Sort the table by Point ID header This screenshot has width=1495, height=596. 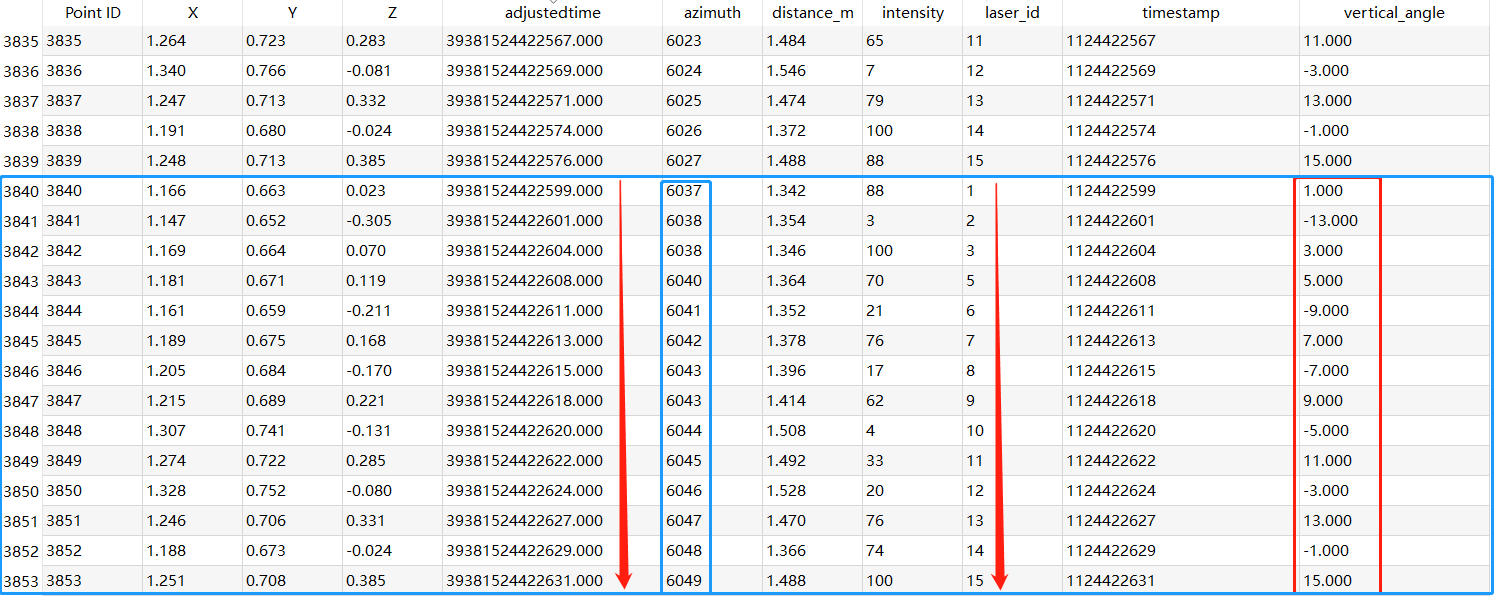92,13
